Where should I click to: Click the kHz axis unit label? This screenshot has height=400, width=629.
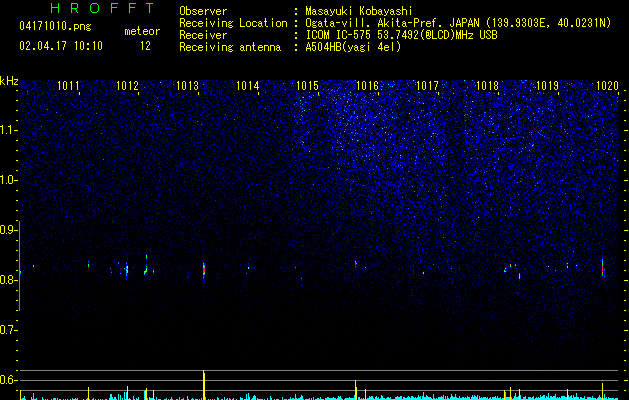pos(9,81)
